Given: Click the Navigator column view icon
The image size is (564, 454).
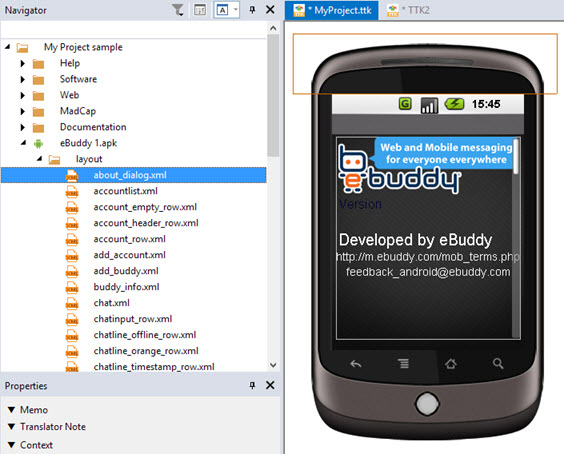Looking at the screenshot, I should tap(200, 10).
